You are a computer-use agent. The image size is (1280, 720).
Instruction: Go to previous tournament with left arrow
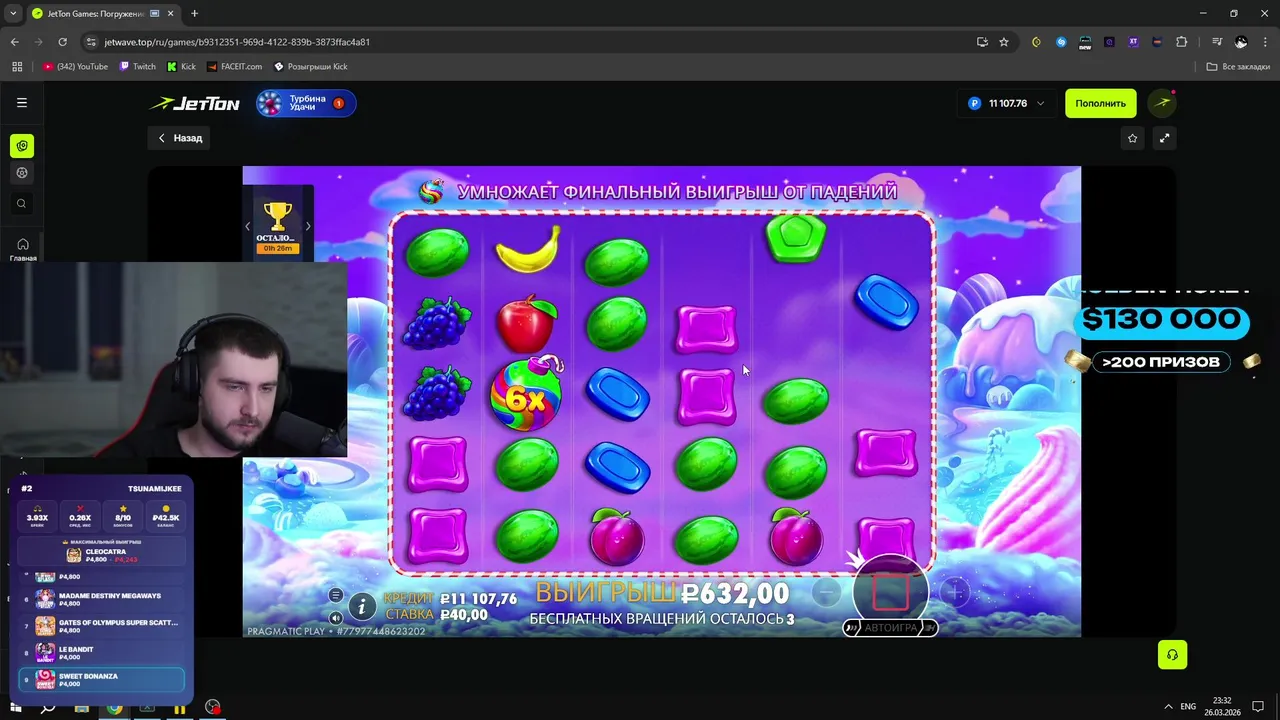point(247,227)
